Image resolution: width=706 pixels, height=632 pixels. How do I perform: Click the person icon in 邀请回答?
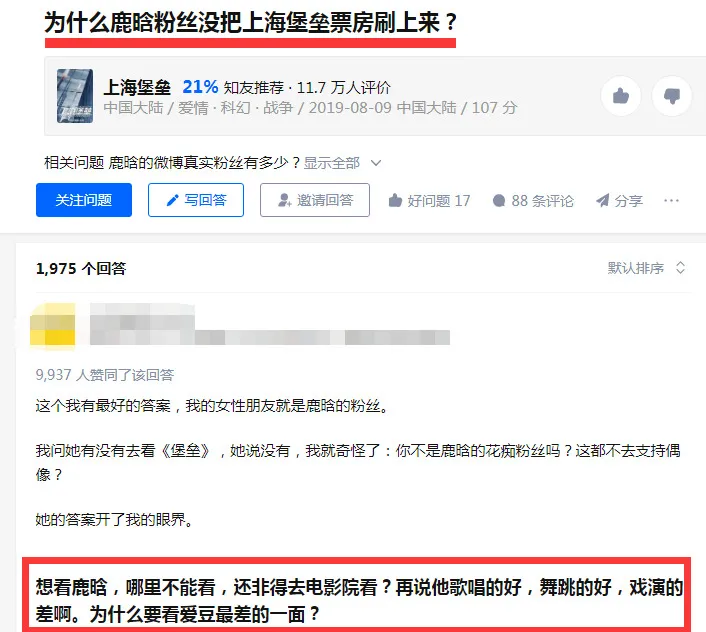285,200
